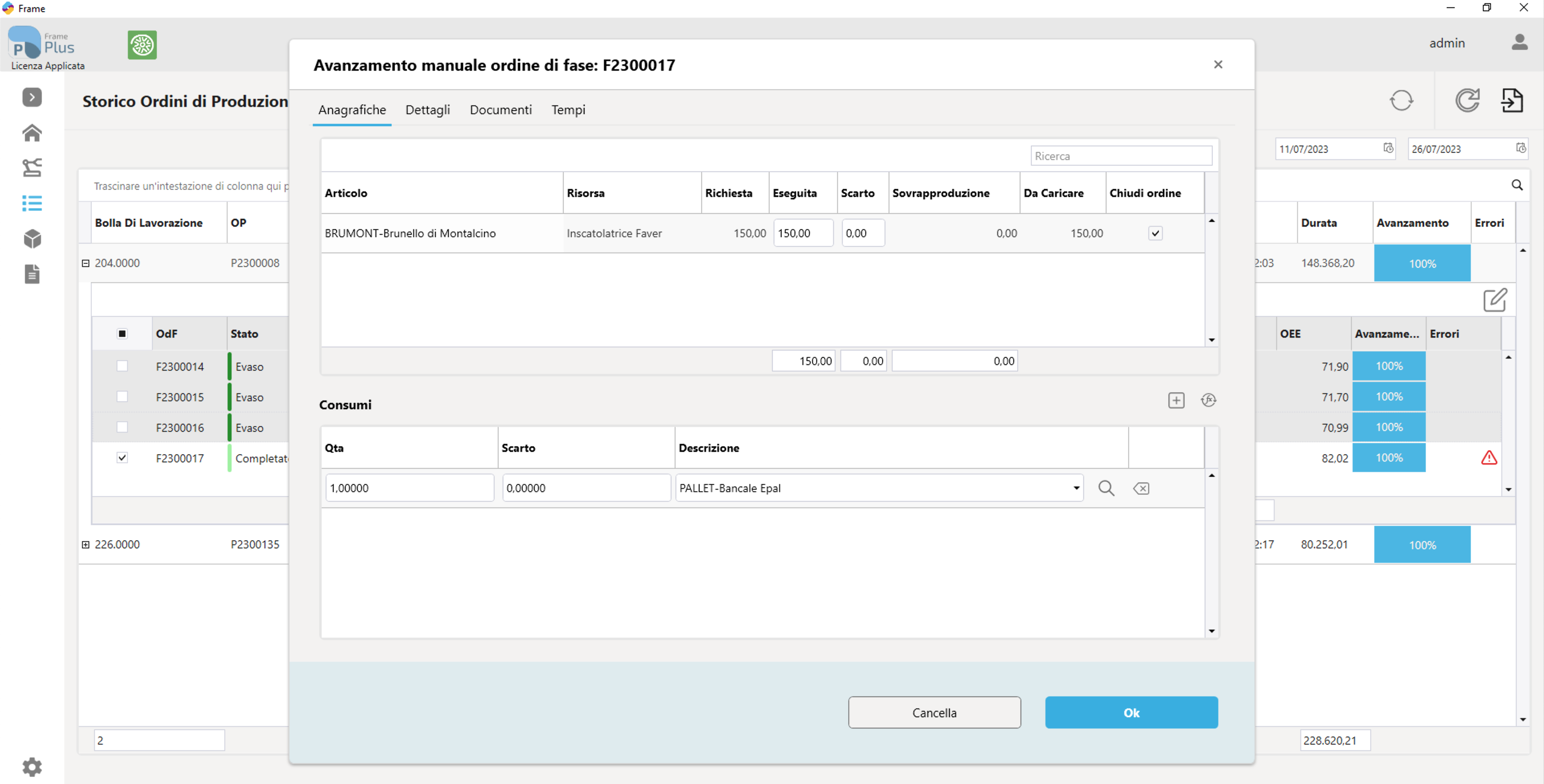Uncheck the F2300017 row checkbox
Image resolution: width=1544 pixels, height=784 pixels.
(122, 458)
